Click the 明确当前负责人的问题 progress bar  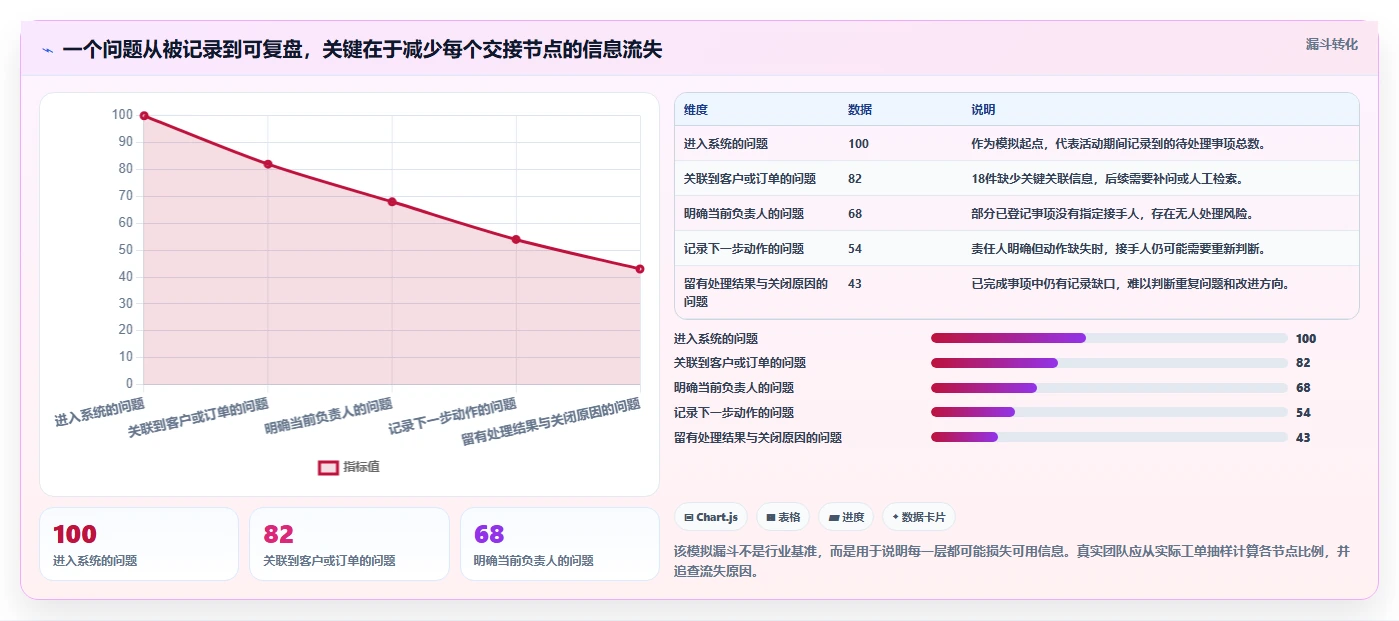tap(1109, 388)
